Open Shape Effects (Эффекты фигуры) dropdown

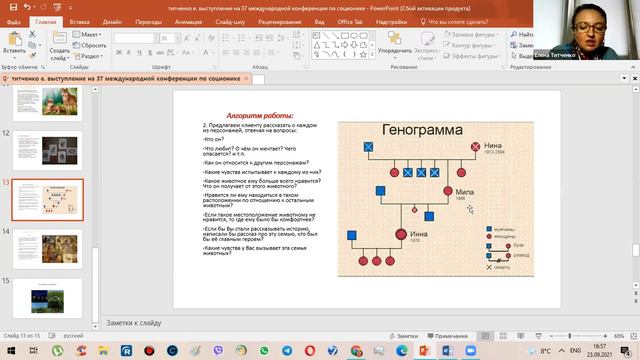pos(472,56)
